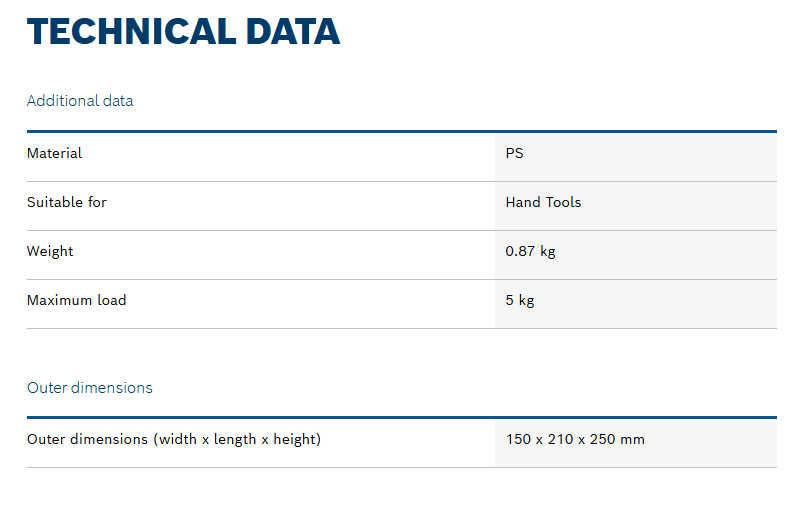Select the 150 x 210 x 250 mm value

click(x=575, y=439)
